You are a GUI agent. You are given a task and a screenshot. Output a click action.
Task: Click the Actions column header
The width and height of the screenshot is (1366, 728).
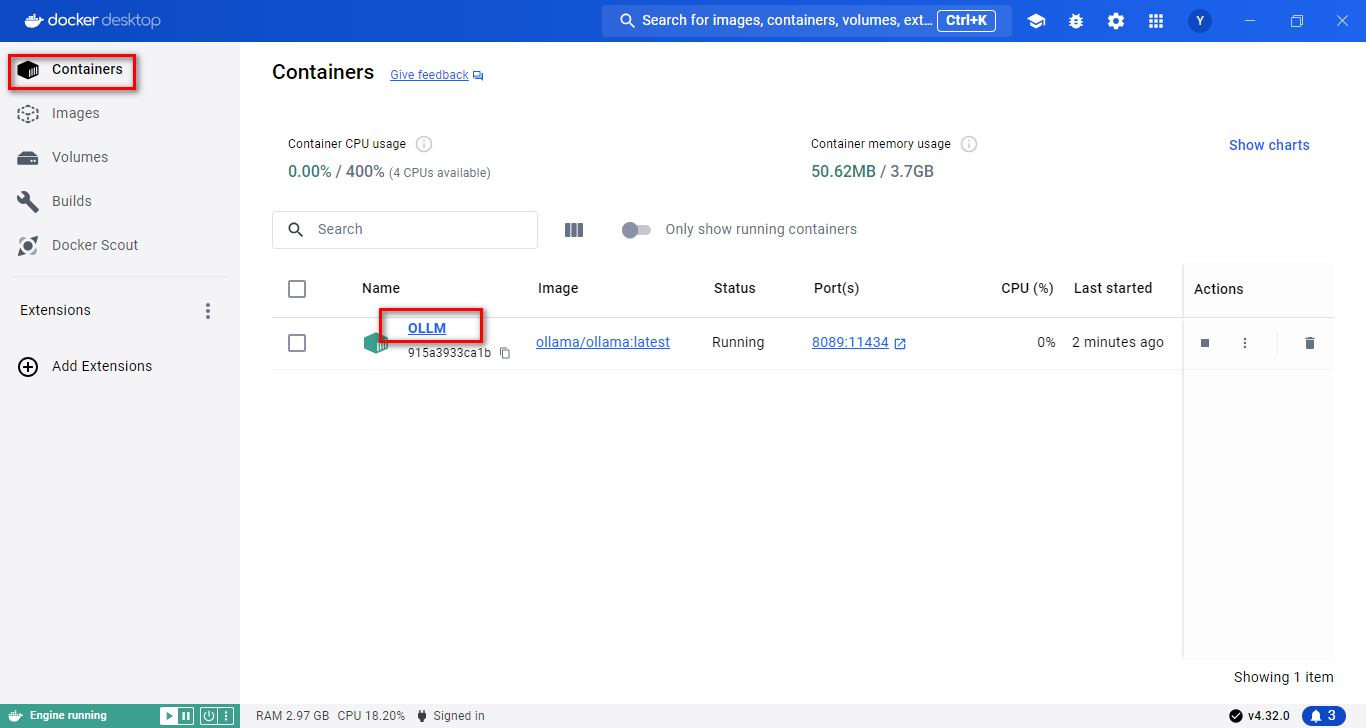pos(1219,289)
